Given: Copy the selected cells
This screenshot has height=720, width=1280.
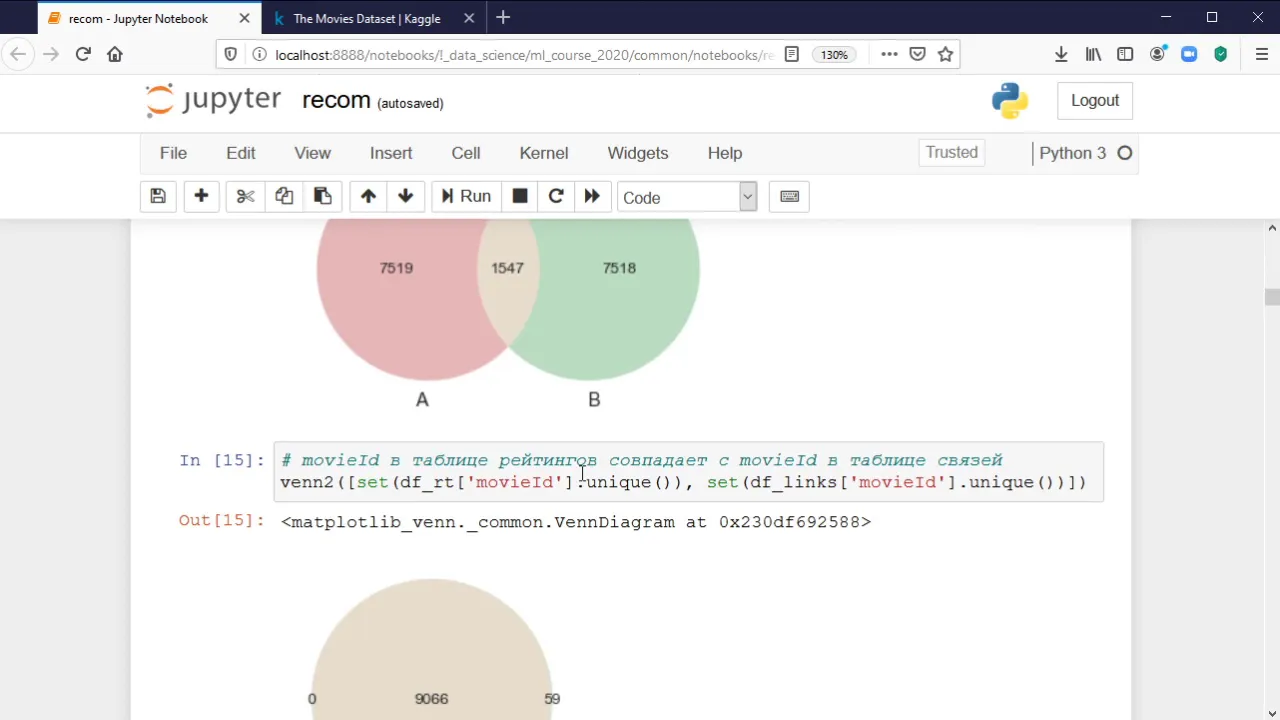Looking at the screenshot, I should point(284,197).
